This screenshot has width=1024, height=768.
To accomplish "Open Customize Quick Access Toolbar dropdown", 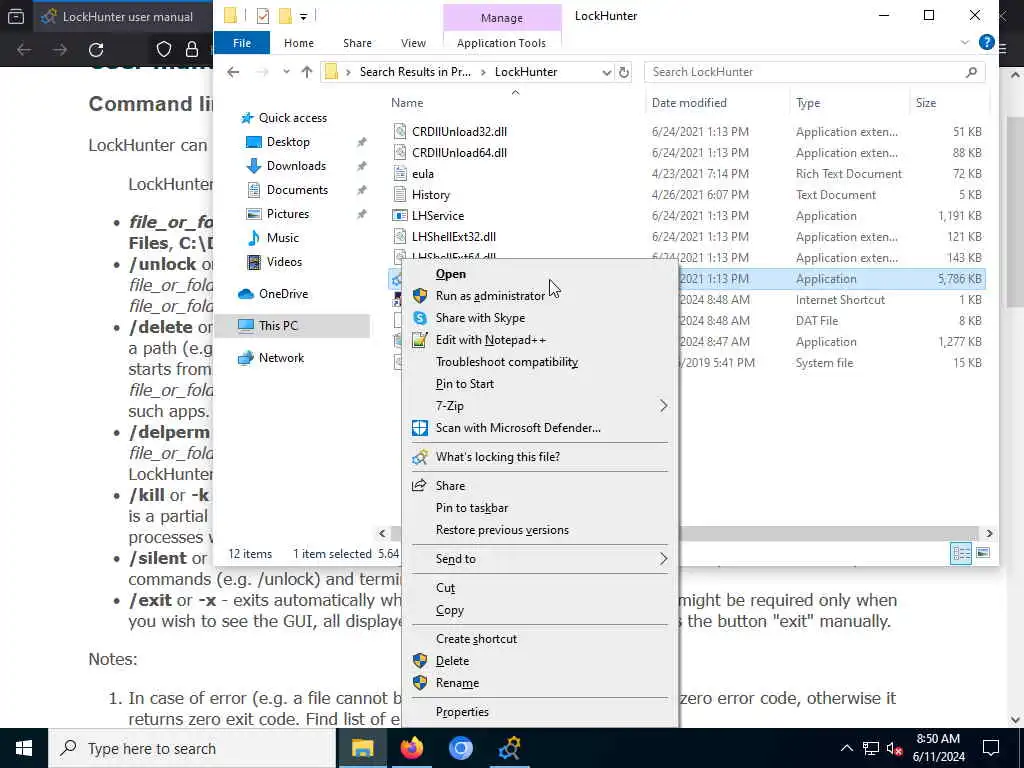I will tap(304, 16).
